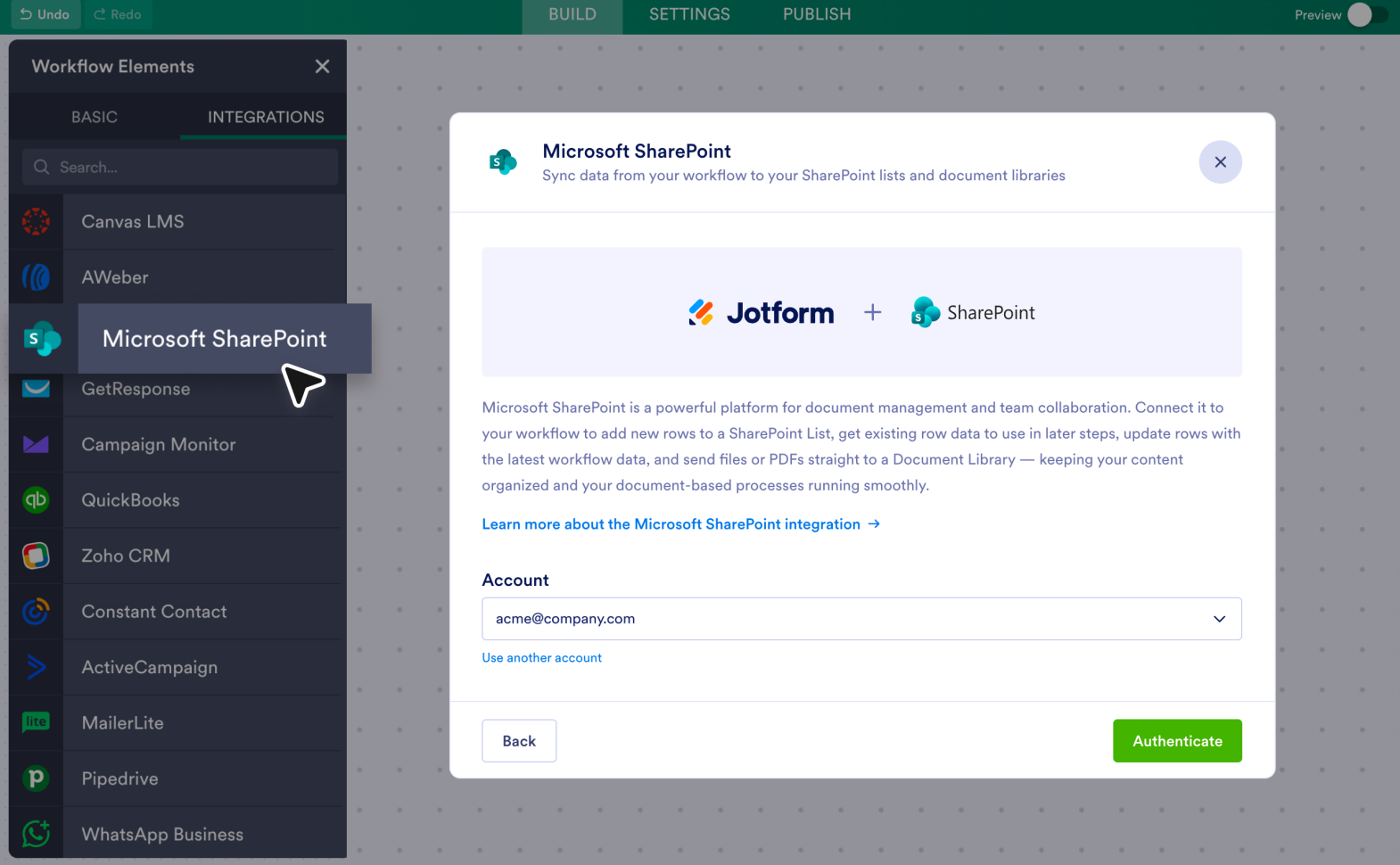Switch to the INTEGRATIONS tab

[x=266, y=117]
